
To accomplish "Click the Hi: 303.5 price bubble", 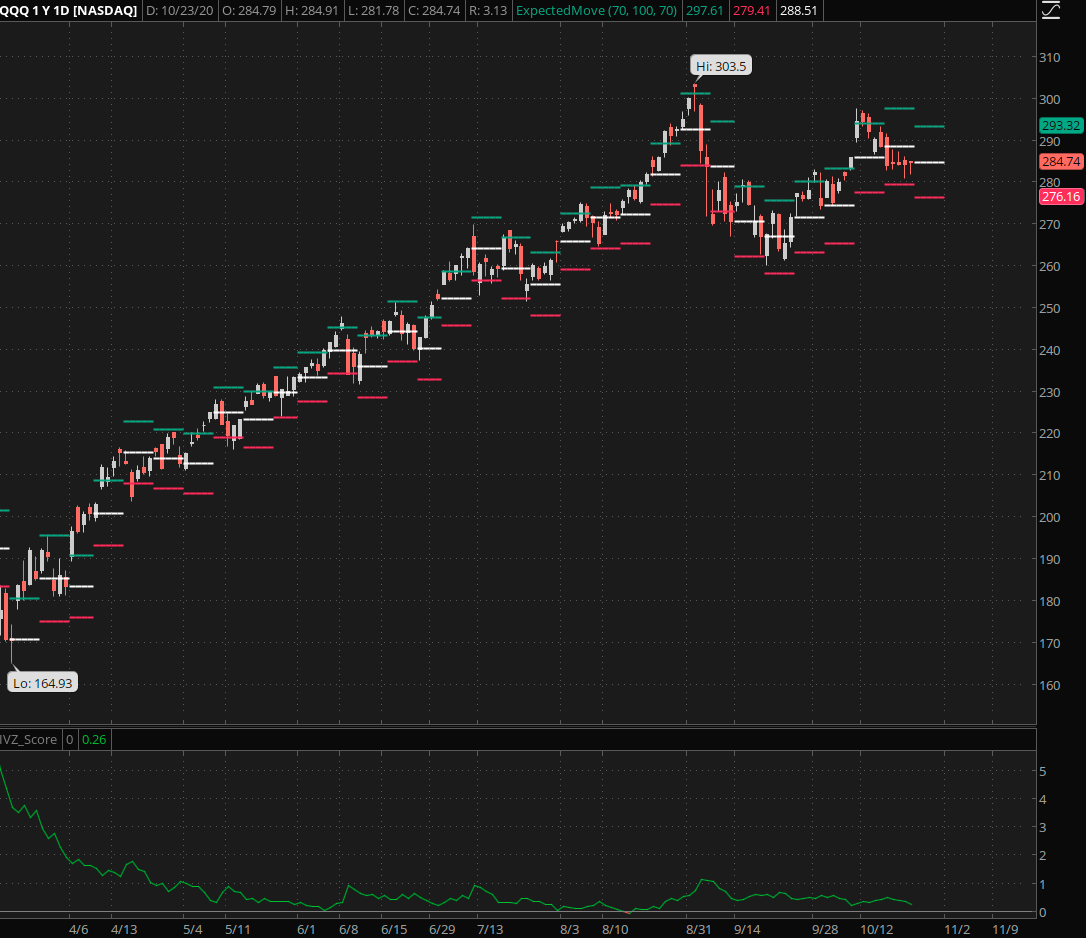I will 721,66.
